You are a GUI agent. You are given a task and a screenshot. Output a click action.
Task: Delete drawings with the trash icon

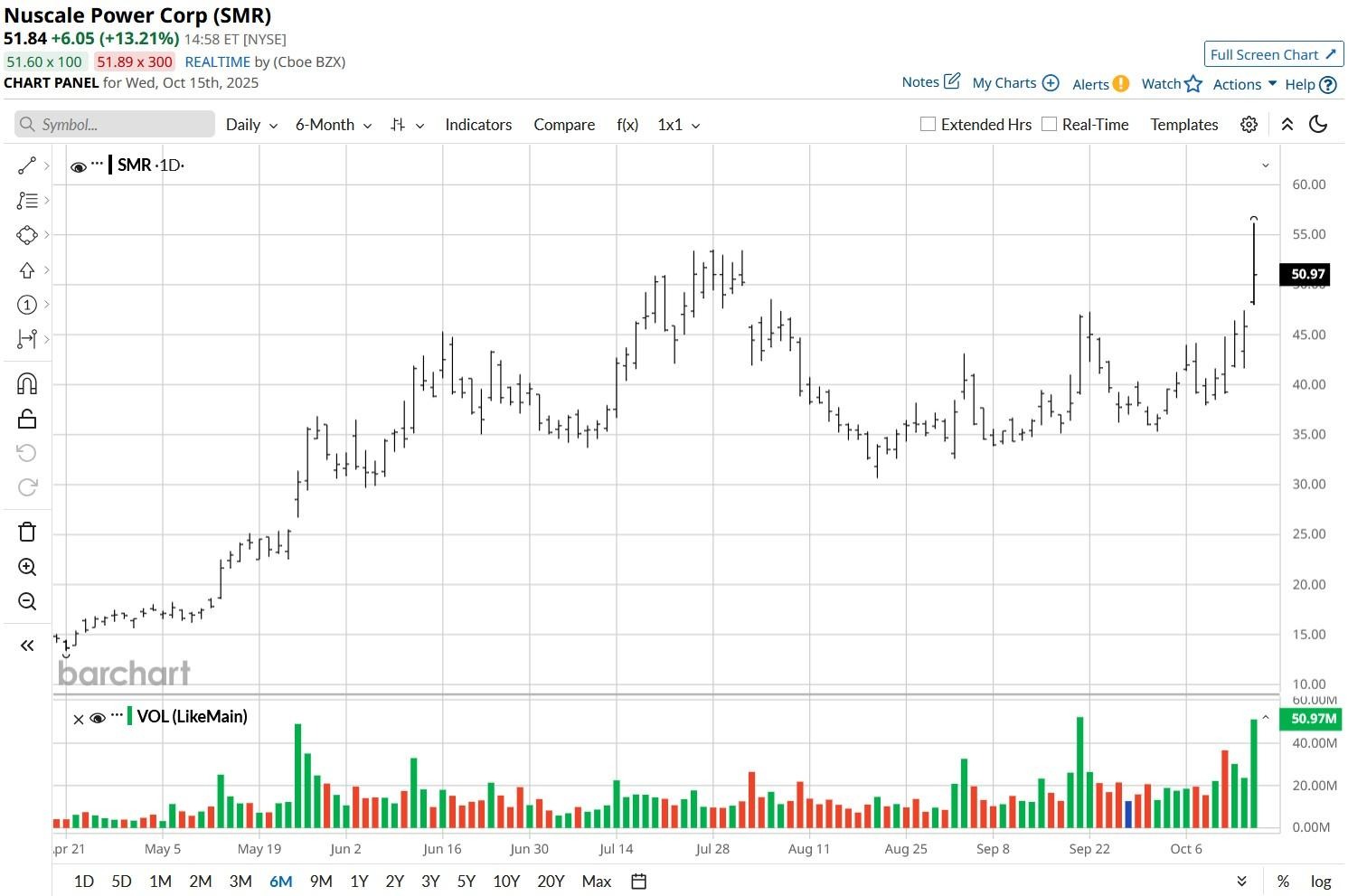click(27, 532)
